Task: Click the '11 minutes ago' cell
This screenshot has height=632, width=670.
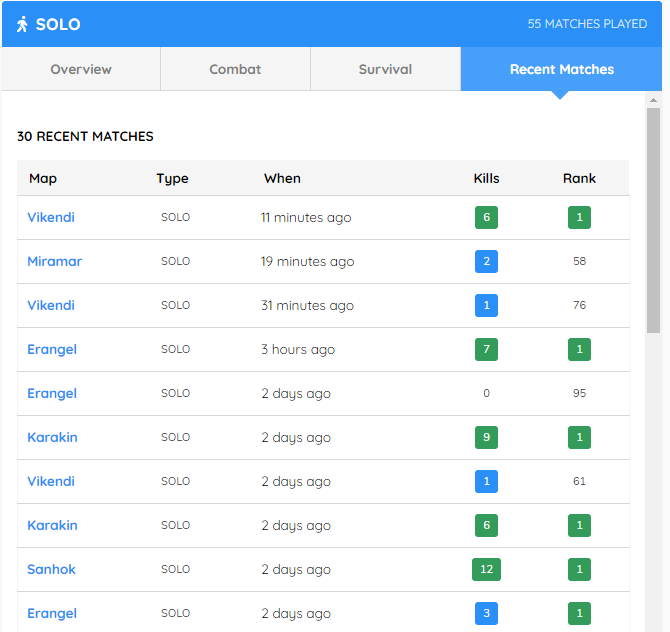Action: tap(306, 218)
